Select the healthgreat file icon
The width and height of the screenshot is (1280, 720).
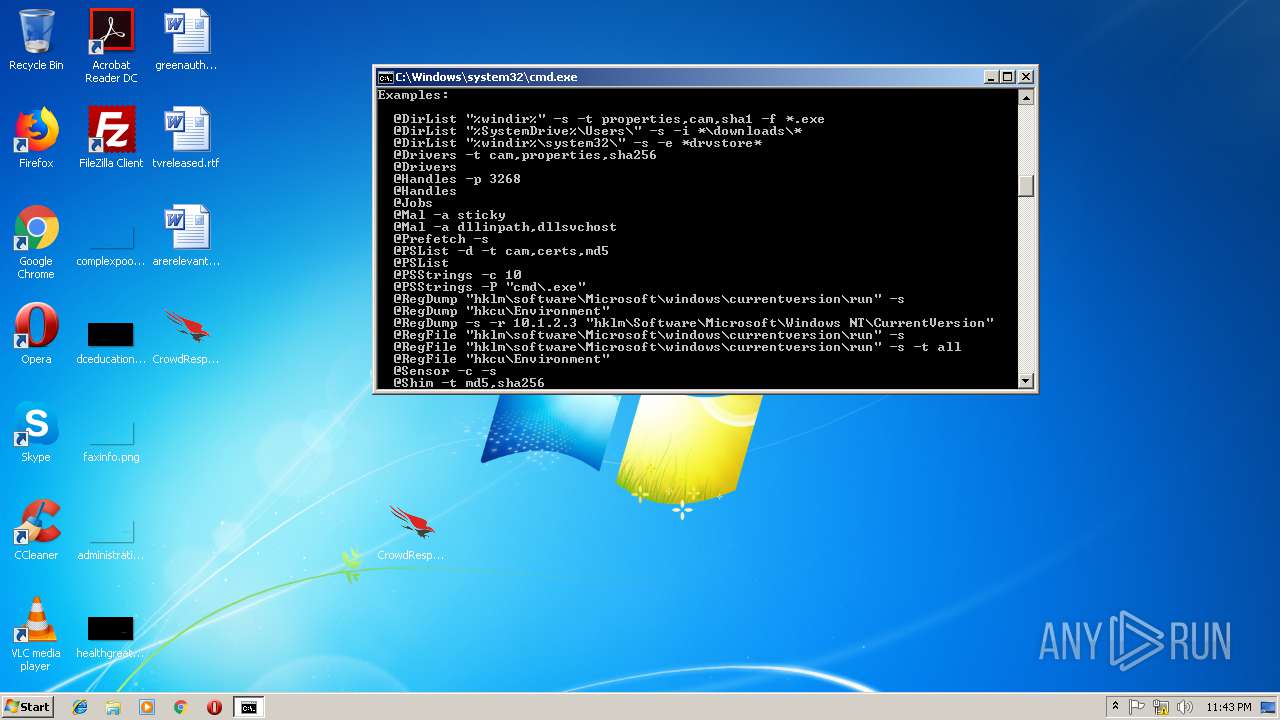point(111,636)
